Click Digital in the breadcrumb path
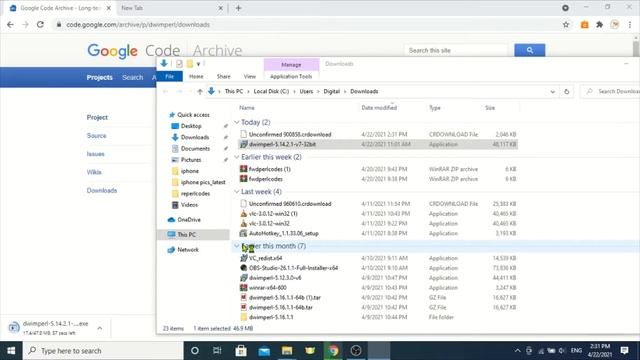 tap(331, 91)
